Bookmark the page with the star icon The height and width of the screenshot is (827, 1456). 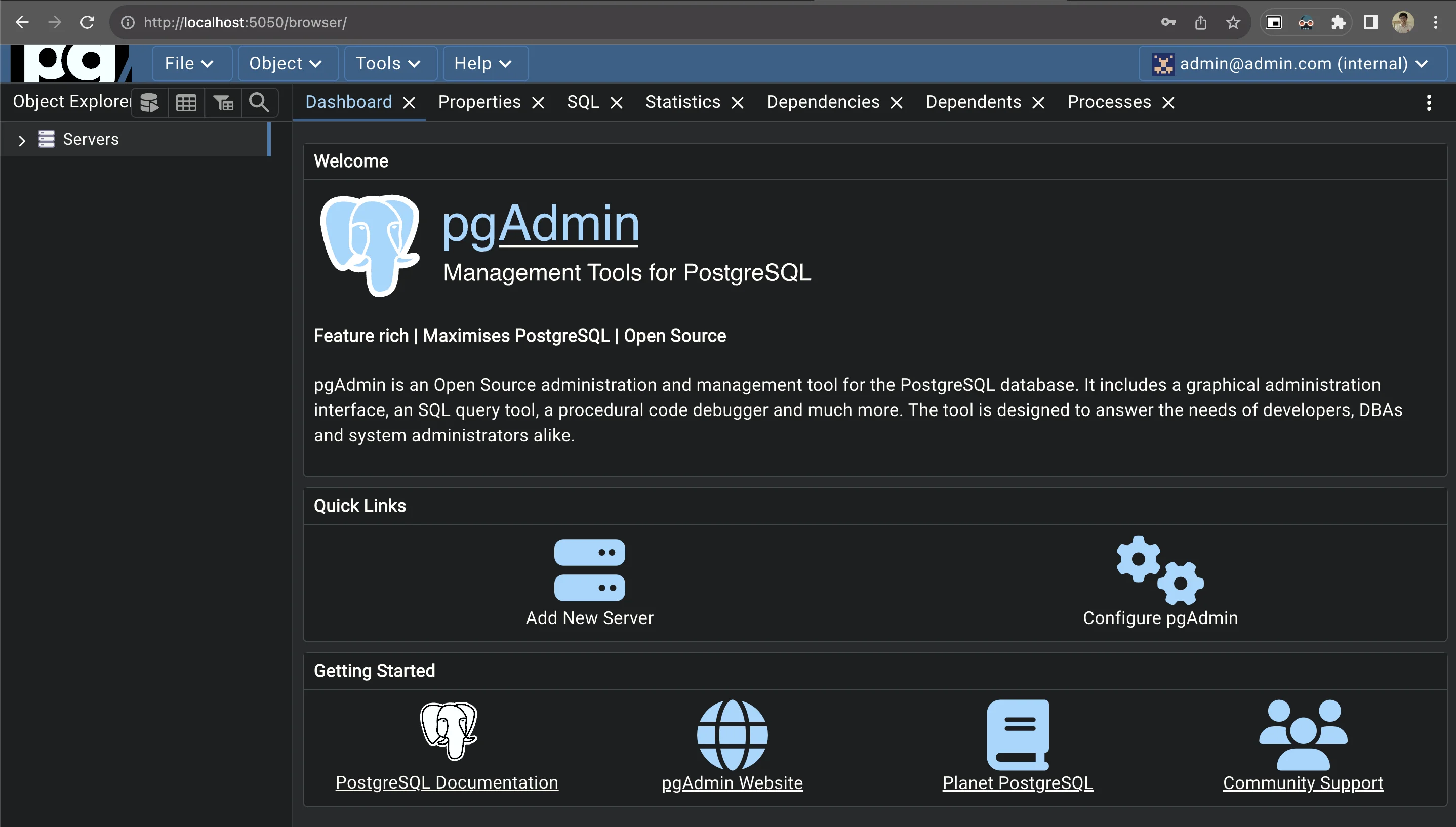(1232, 22)
